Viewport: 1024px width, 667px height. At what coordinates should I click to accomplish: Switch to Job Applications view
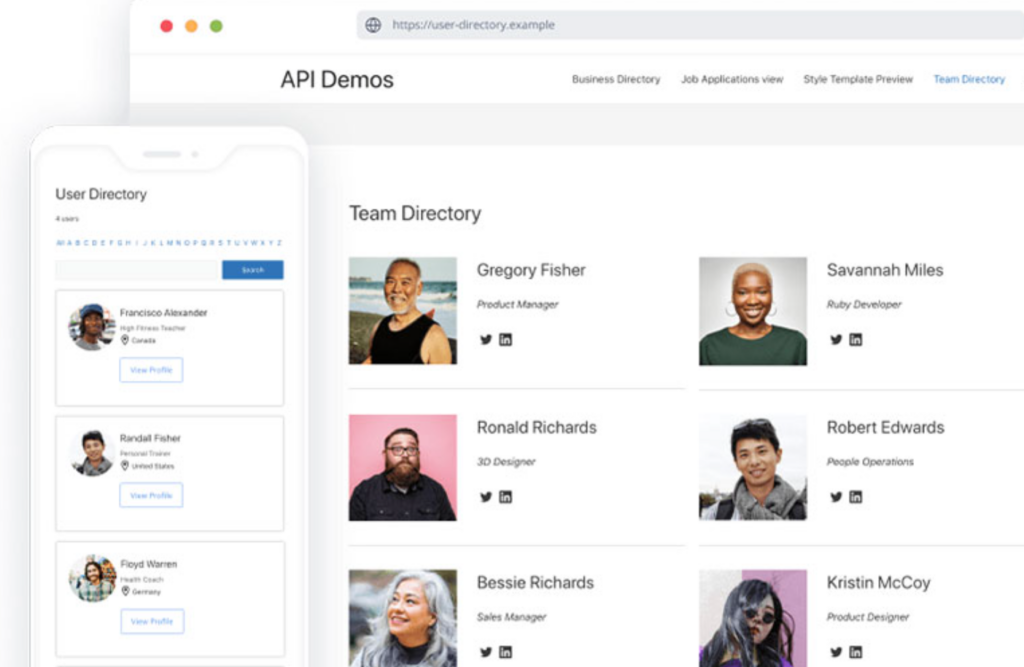[x=732, y=79]
